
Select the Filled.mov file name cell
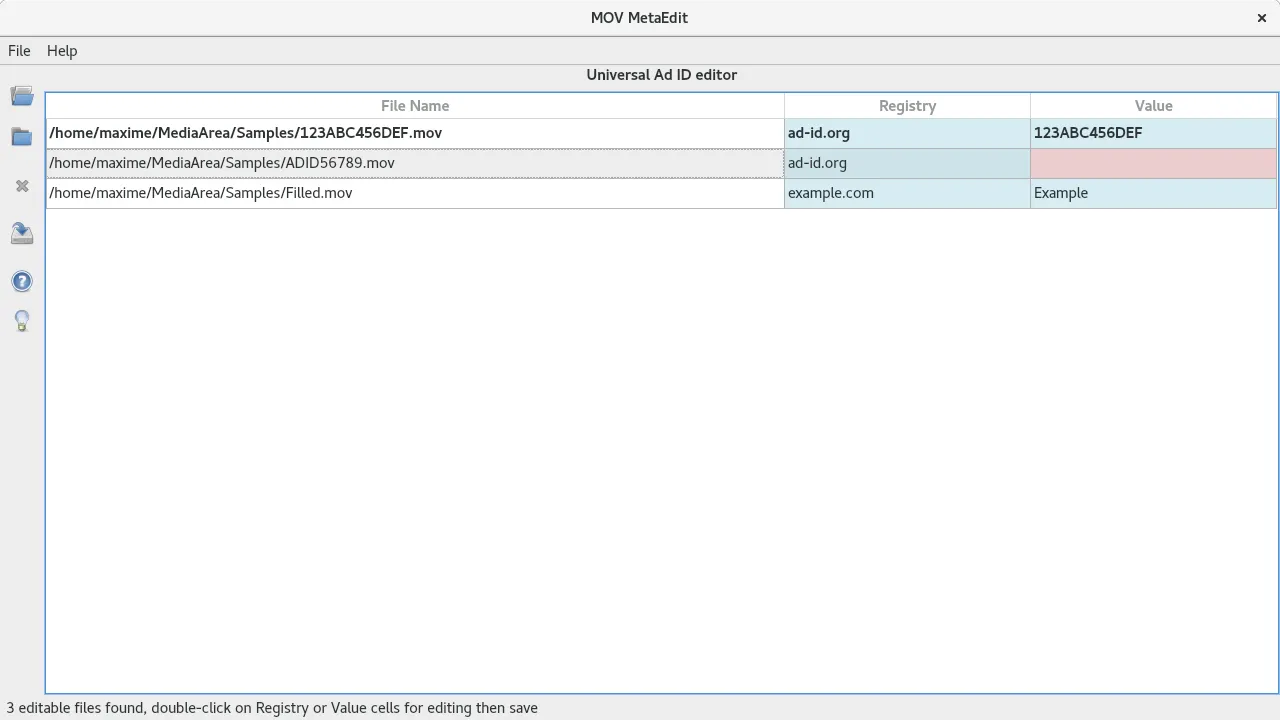[x=415, y=193]
